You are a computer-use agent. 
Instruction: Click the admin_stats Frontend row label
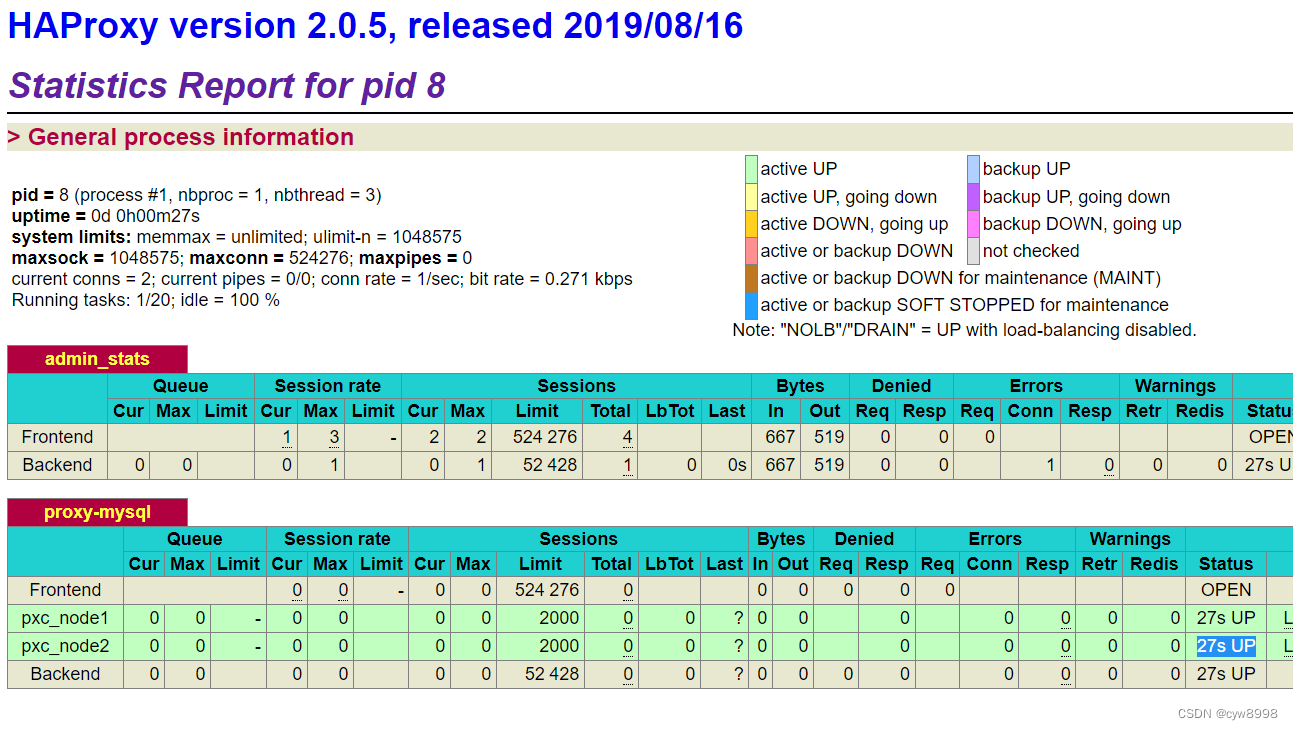[x=57, y=437]
